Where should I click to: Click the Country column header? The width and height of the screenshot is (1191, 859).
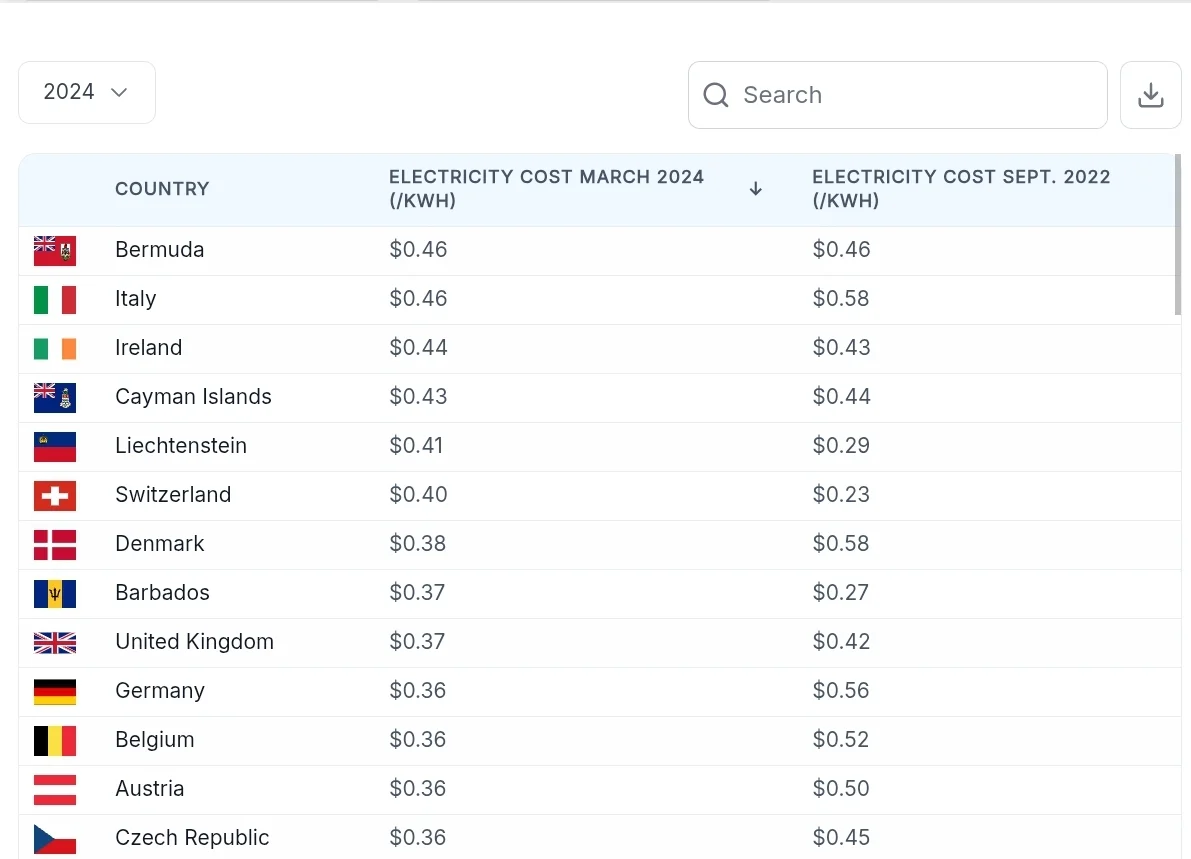162,189
